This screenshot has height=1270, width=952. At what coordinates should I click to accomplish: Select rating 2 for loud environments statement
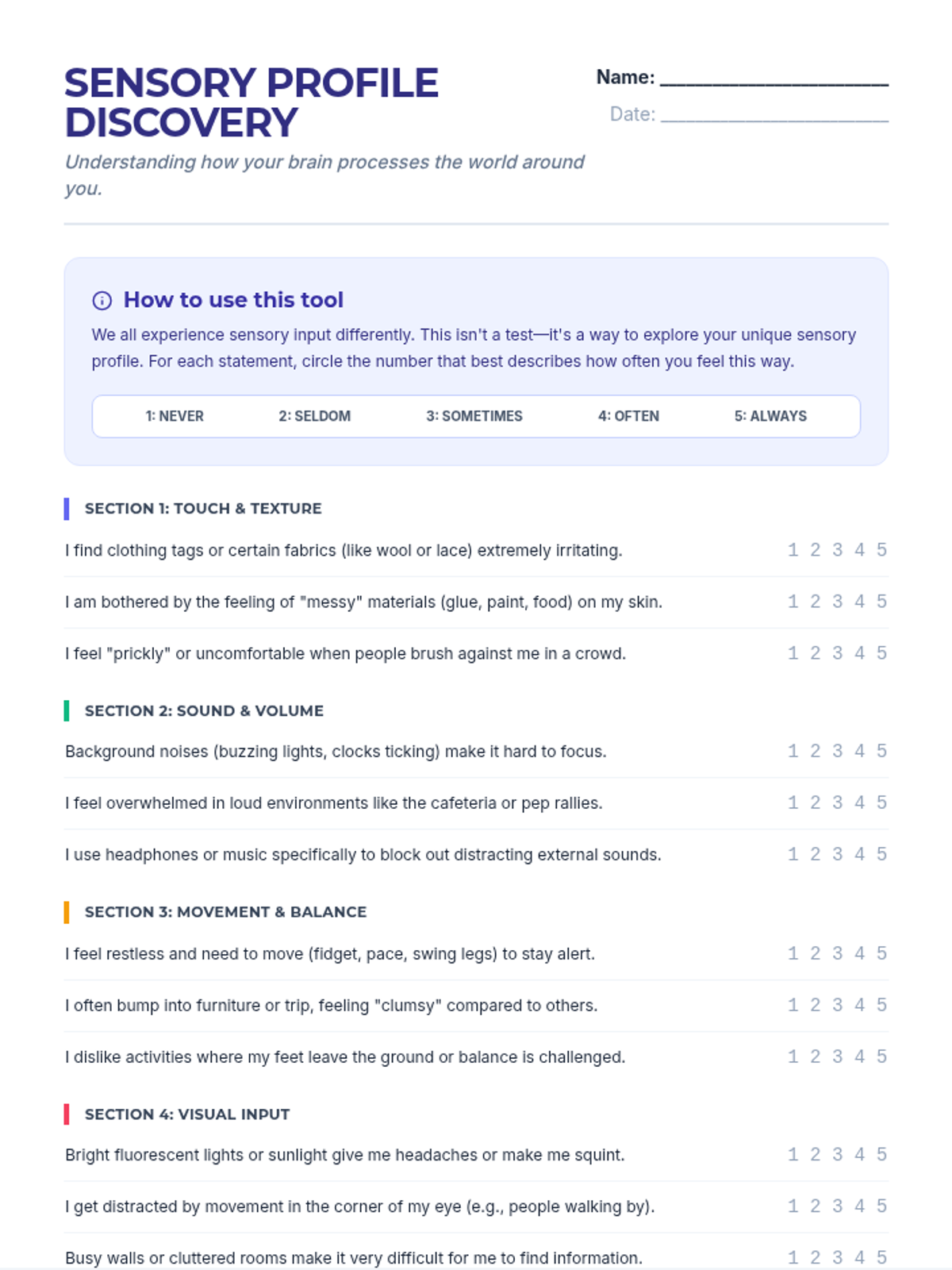(x=815, y=802)
